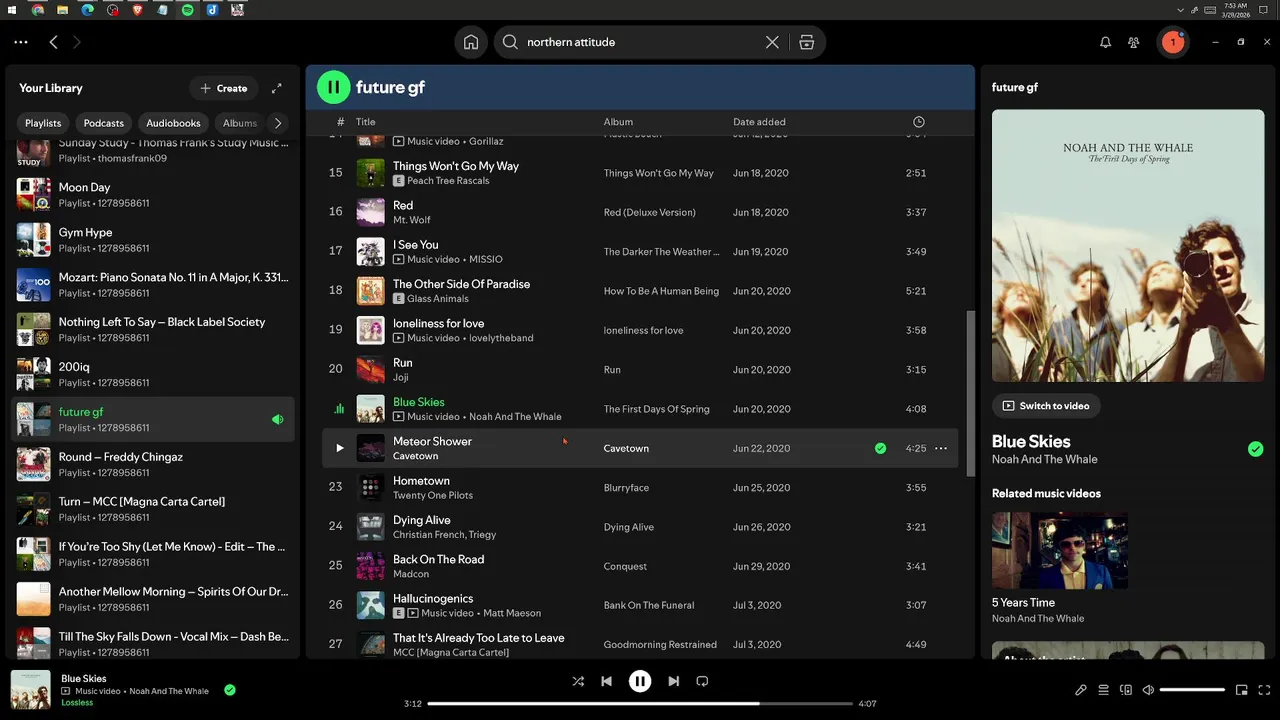The image size is (1280, 720).
Task: Select the Hometown track row
Action: (x=640, y=487)
